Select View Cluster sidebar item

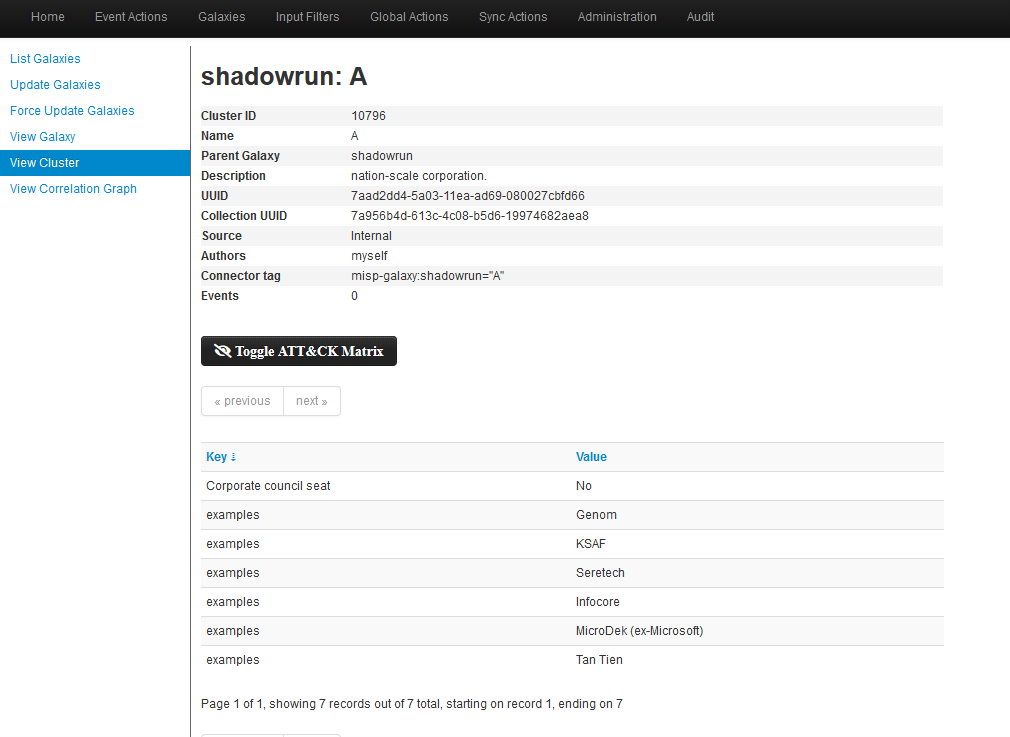[45, 163]
